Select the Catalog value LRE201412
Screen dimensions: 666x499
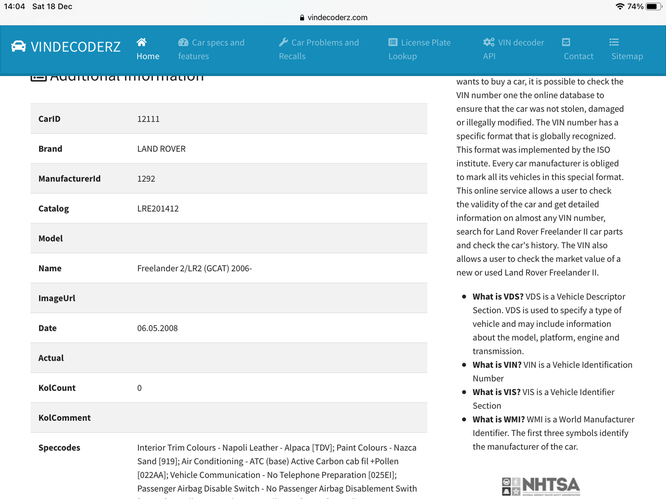point(158,209)
